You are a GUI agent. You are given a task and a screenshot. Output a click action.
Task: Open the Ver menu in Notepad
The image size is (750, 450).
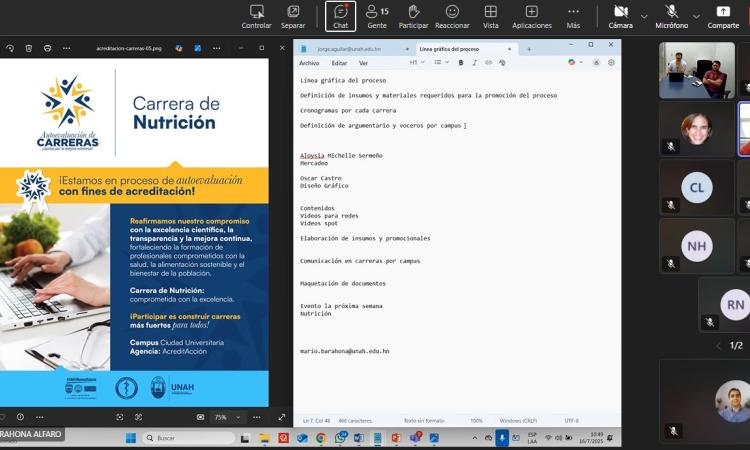[x=363, y=63]
